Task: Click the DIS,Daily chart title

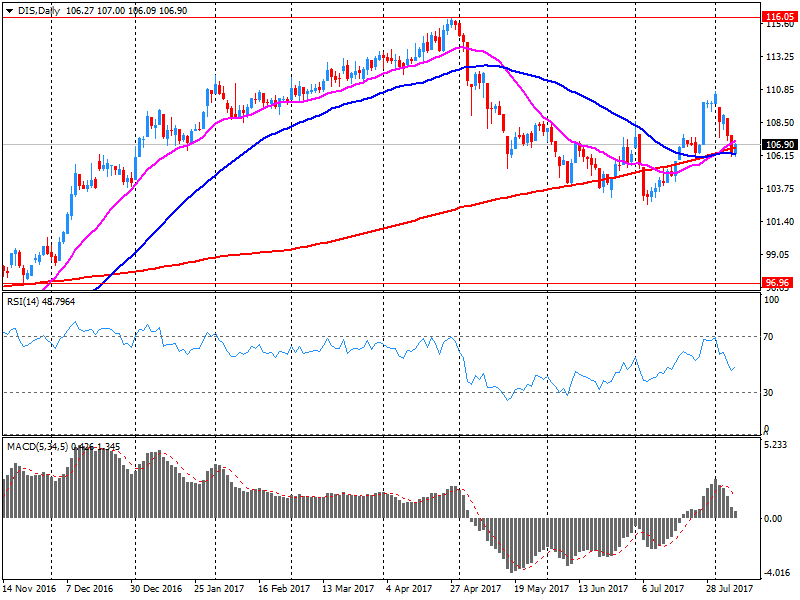Action: 38,11
